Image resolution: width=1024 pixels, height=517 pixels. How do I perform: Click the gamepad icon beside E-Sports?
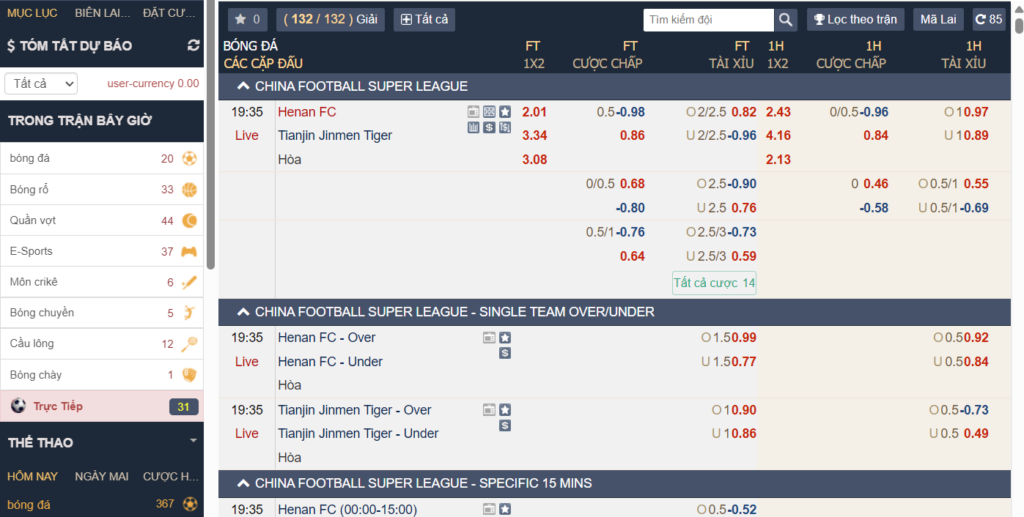pyautogui.click(x=189, y=251)
